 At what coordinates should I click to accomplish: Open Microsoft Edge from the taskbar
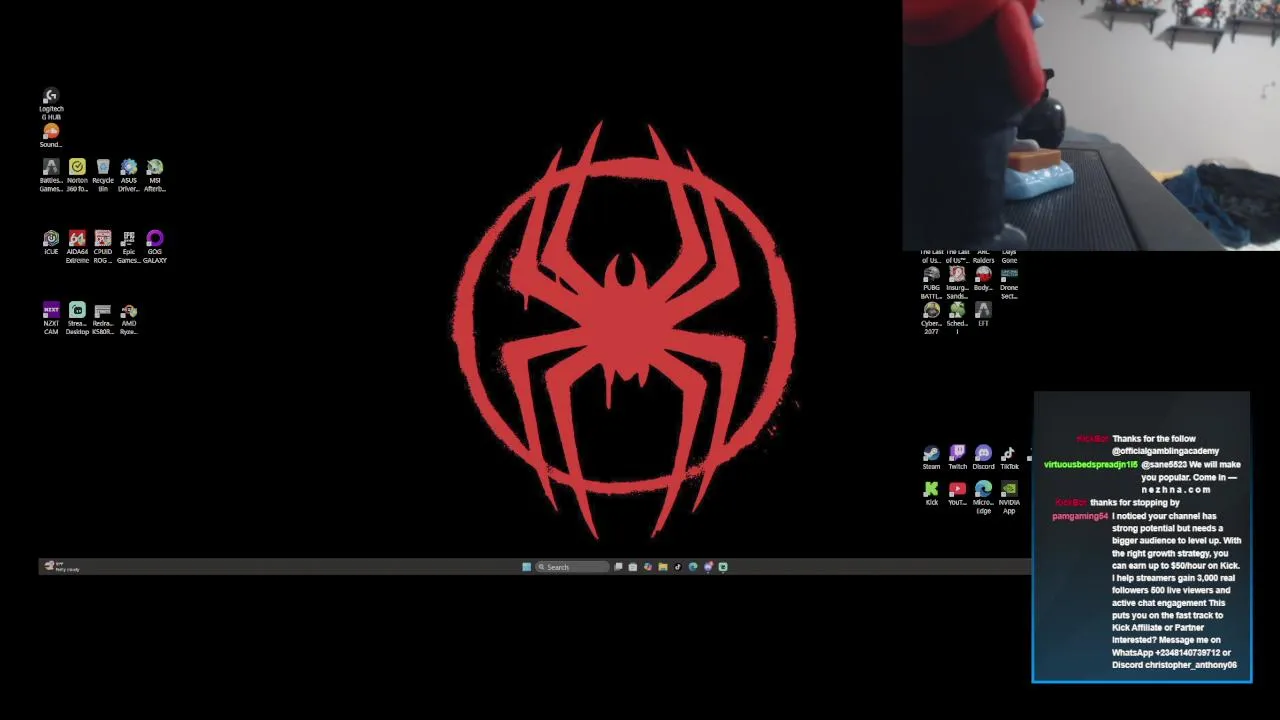[x=692, y=567]
